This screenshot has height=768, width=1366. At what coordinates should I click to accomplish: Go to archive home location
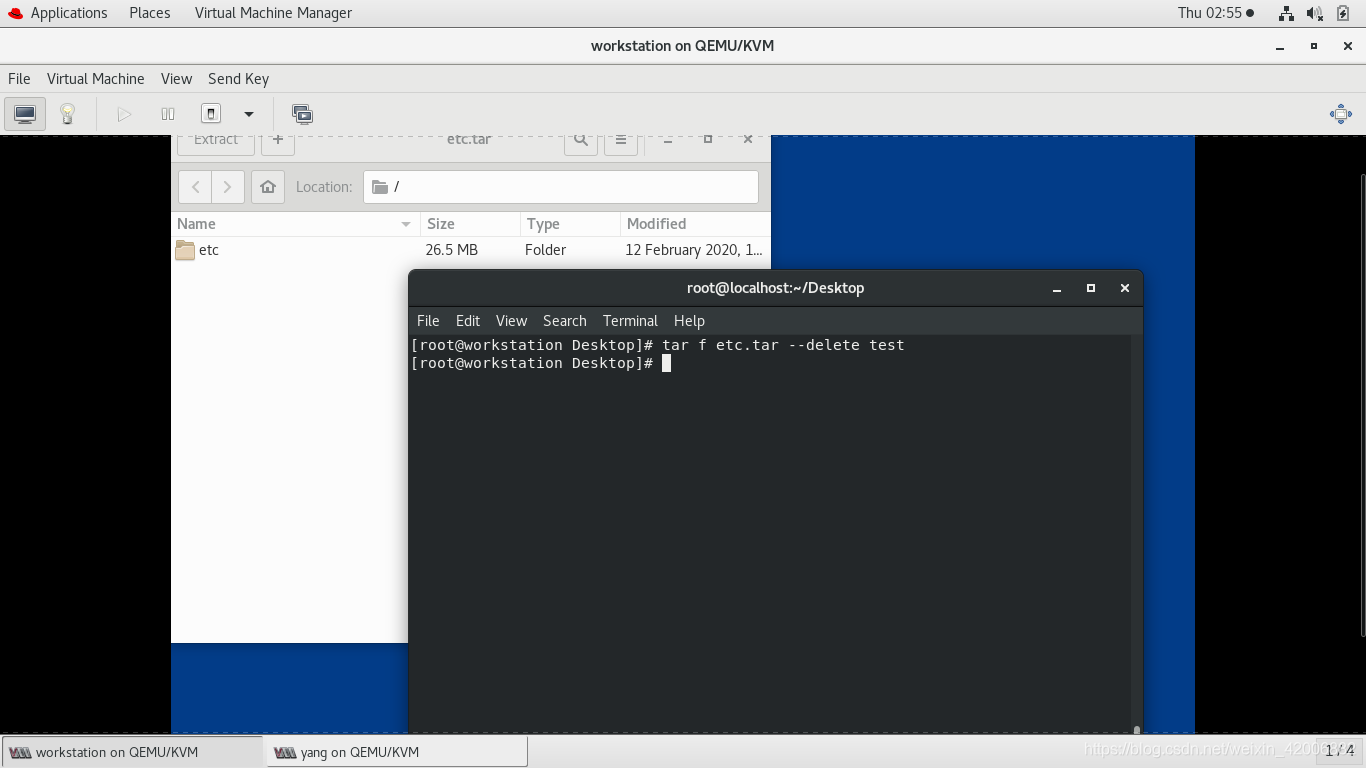(267, 187)
